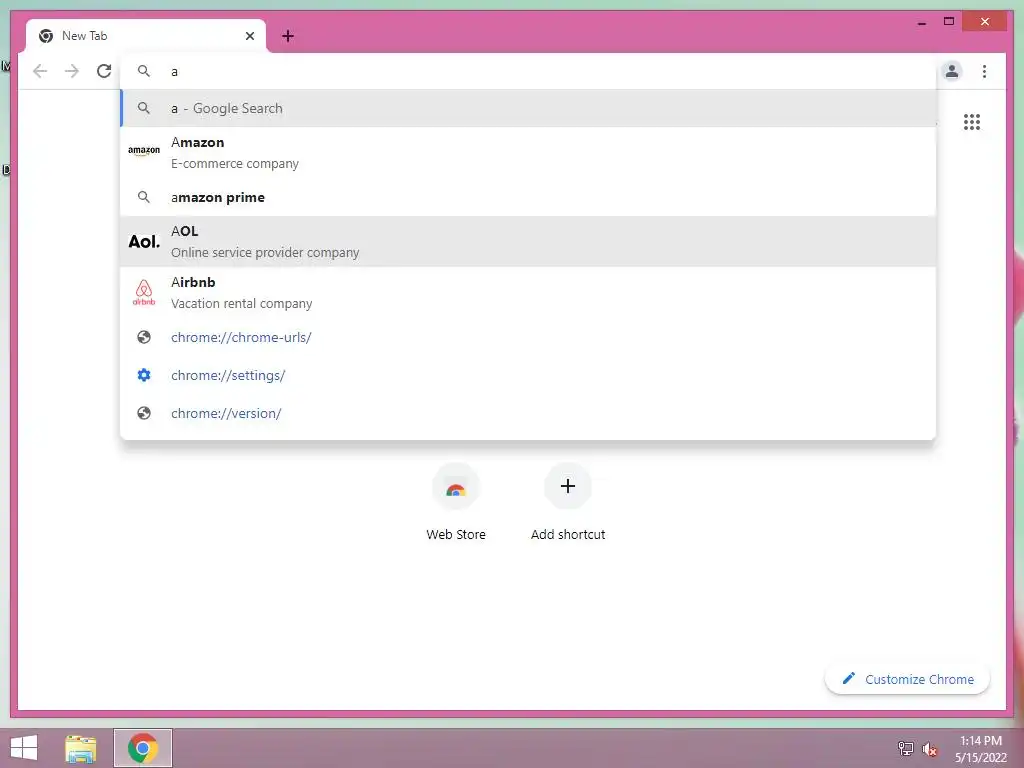Click the blue gear icon beside chrome://settings/

(x=144, y=375)
